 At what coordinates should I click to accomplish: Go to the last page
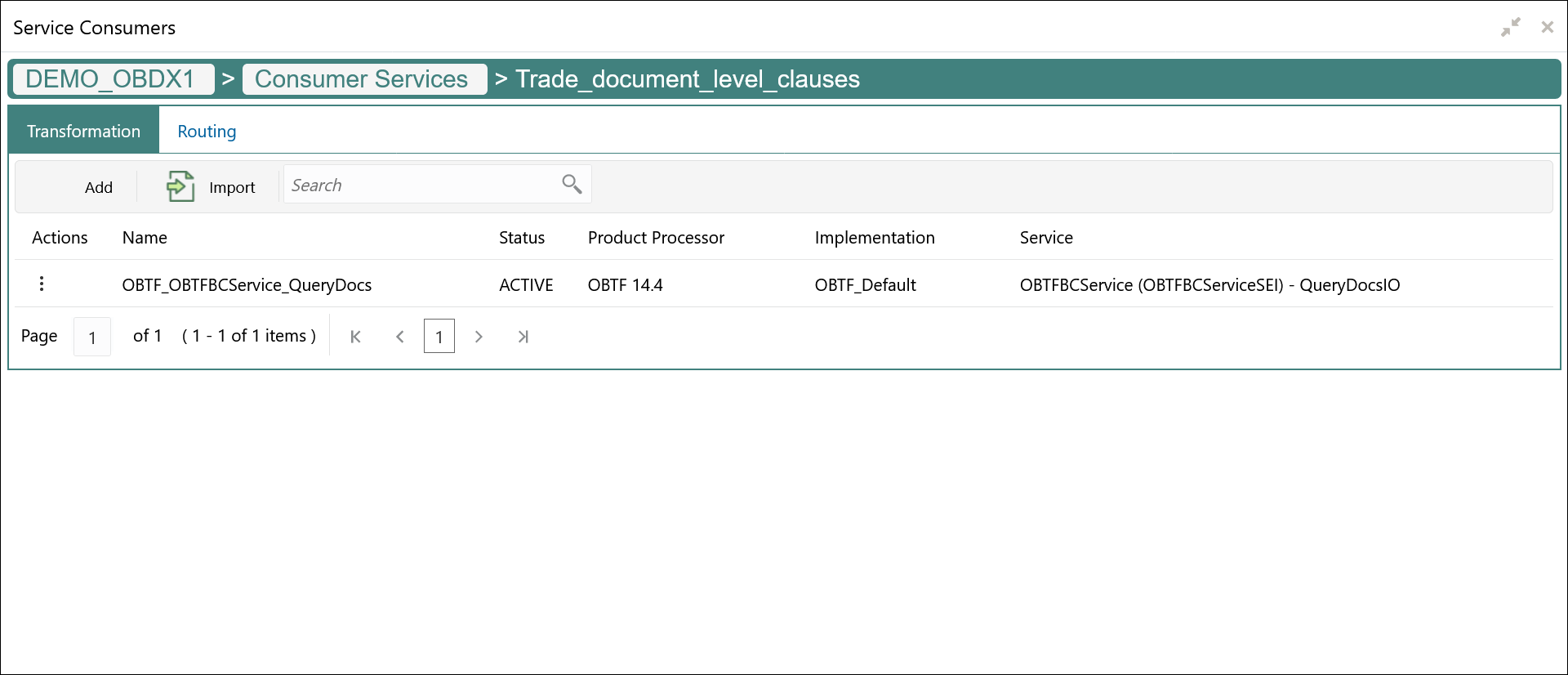coord(523,337)
